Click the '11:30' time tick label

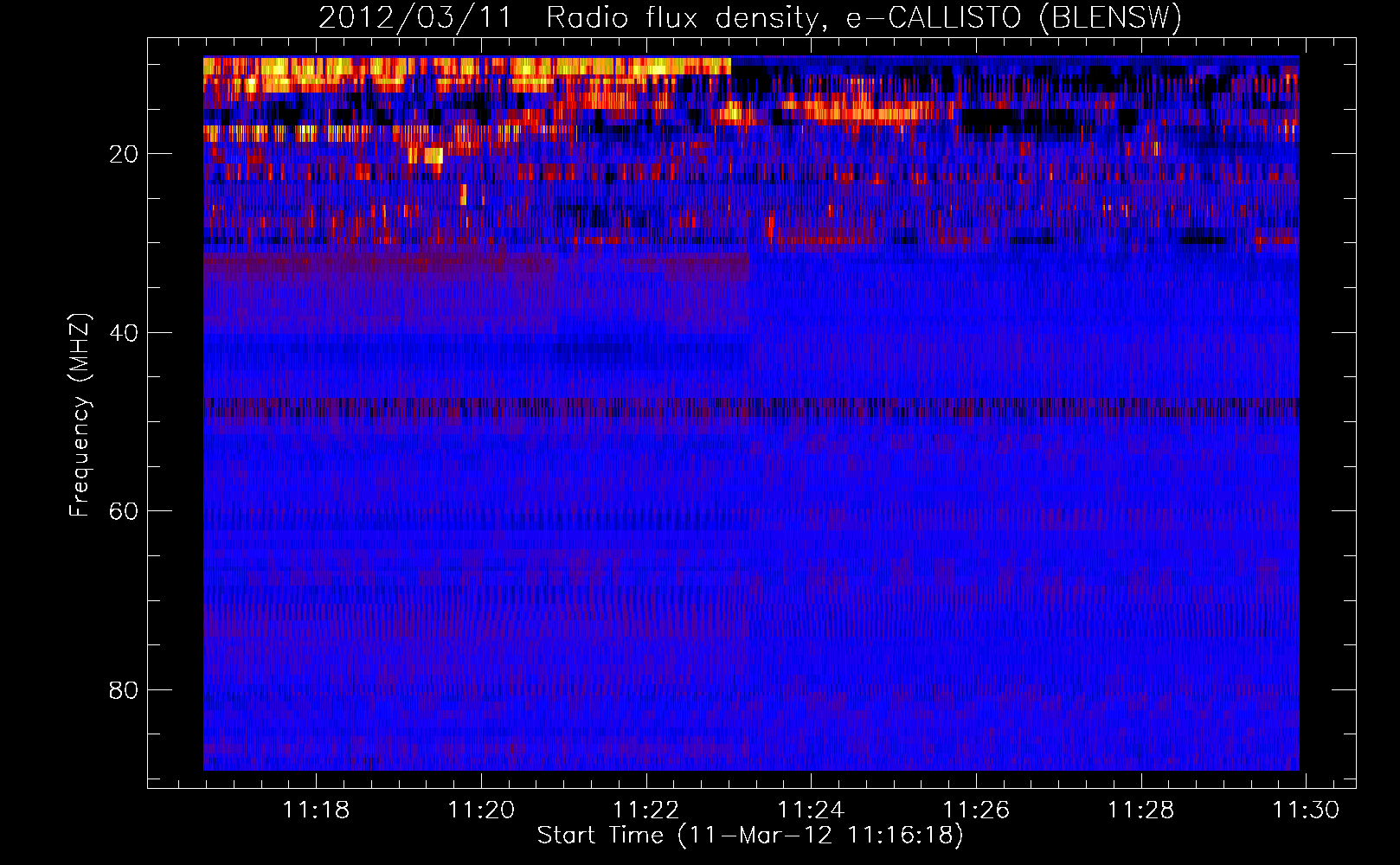click(x=1306, y=810)
